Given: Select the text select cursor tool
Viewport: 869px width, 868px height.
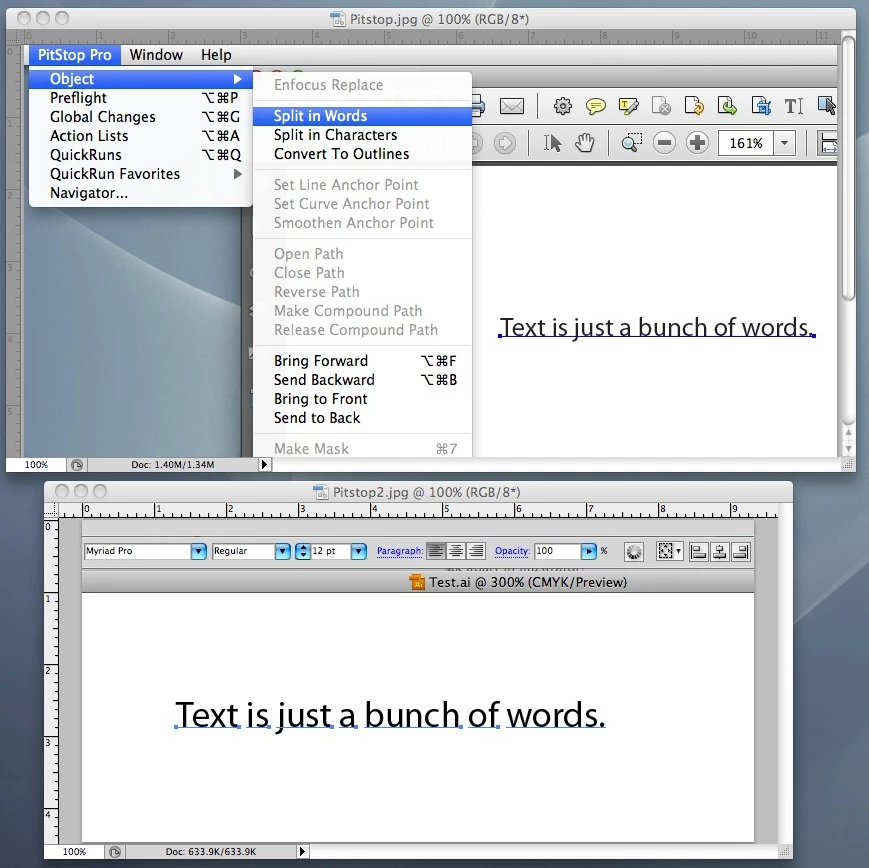Looking at the screenshot, I should pos(552,143).
